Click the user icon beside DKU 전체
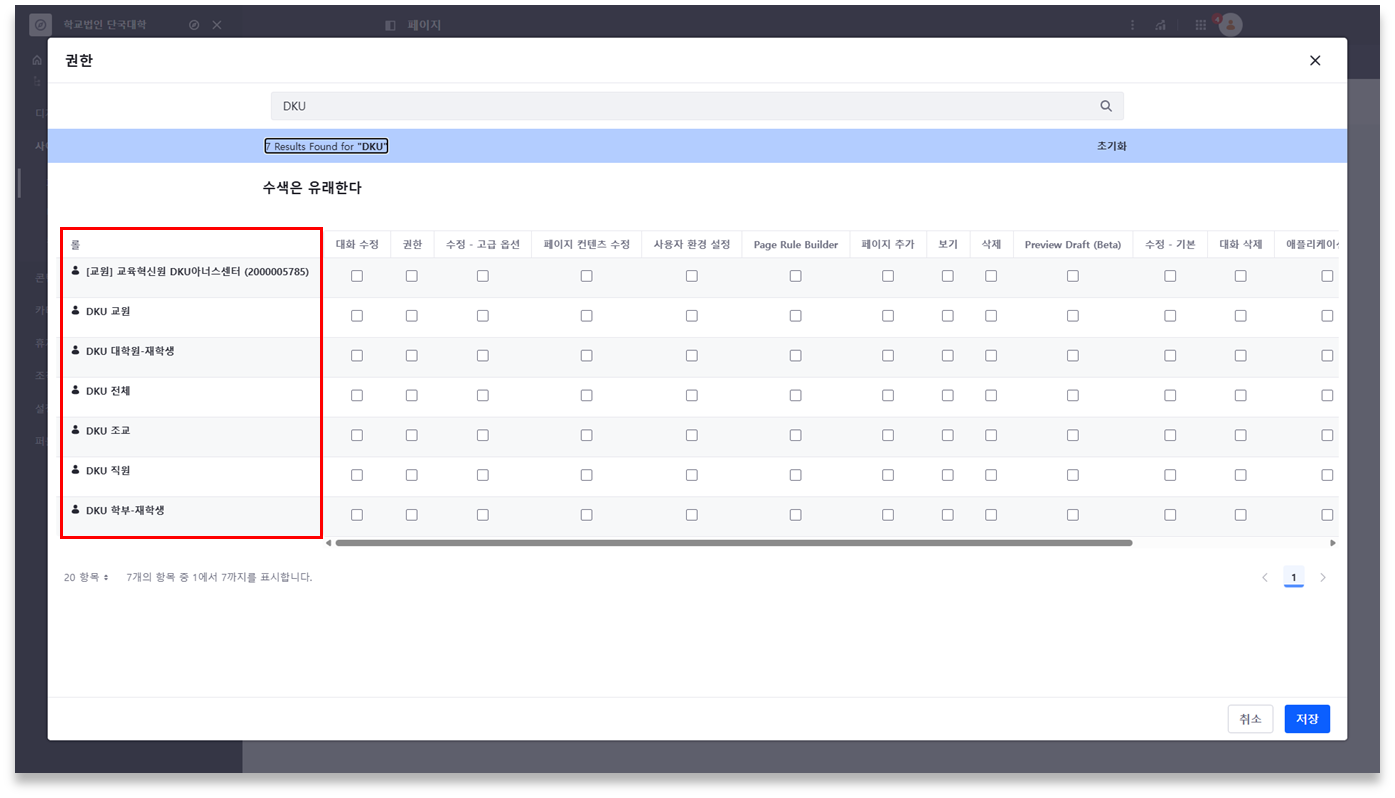Screen dimensions: 1395x798 click(x=76, y=390)
